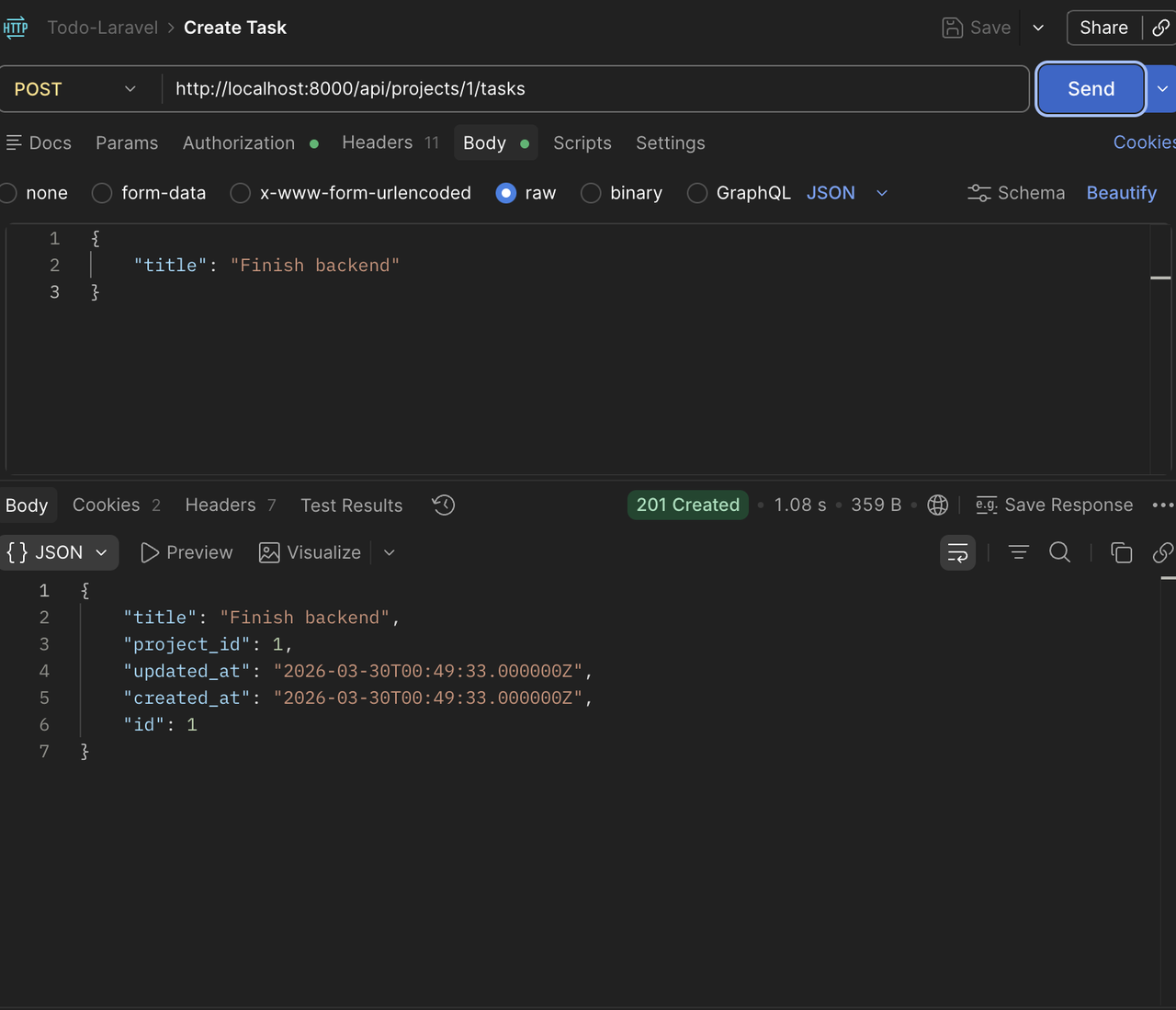Click the 1.08 s response time
Viewport: 1176px width, 1010px height.
[x=800, y=505]
